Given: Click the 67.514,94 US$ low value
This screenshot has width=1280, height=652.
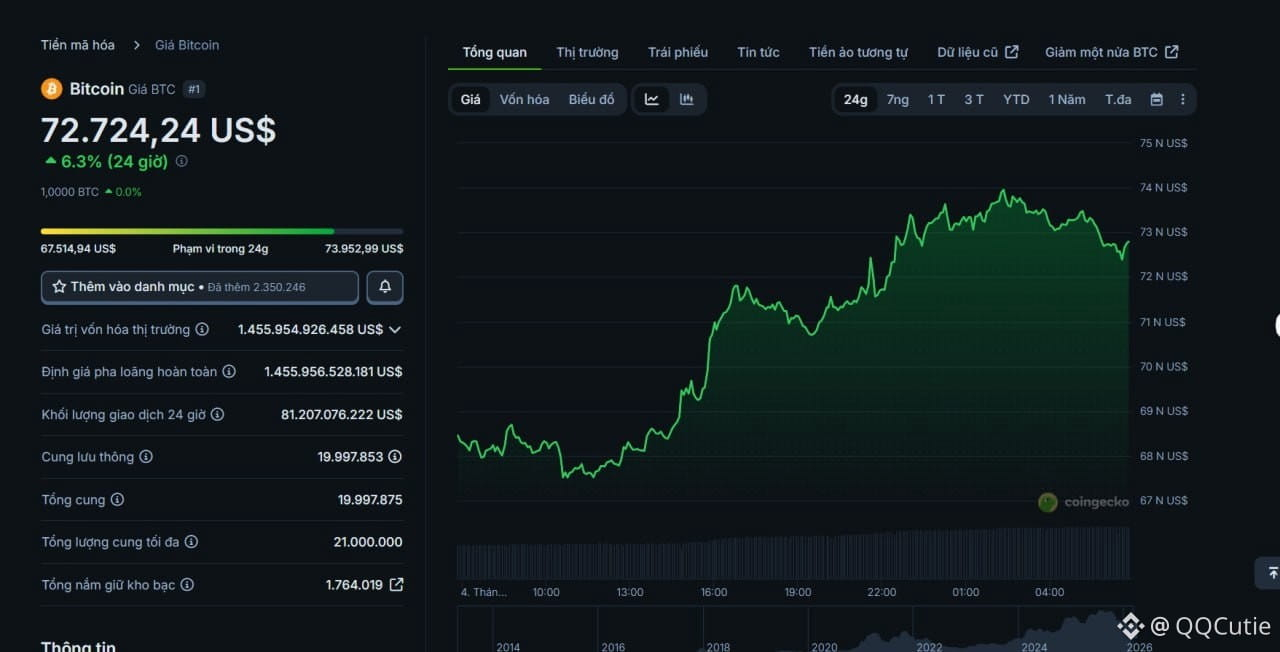Looking at the screenshot, I should click(x=78, y=248).
